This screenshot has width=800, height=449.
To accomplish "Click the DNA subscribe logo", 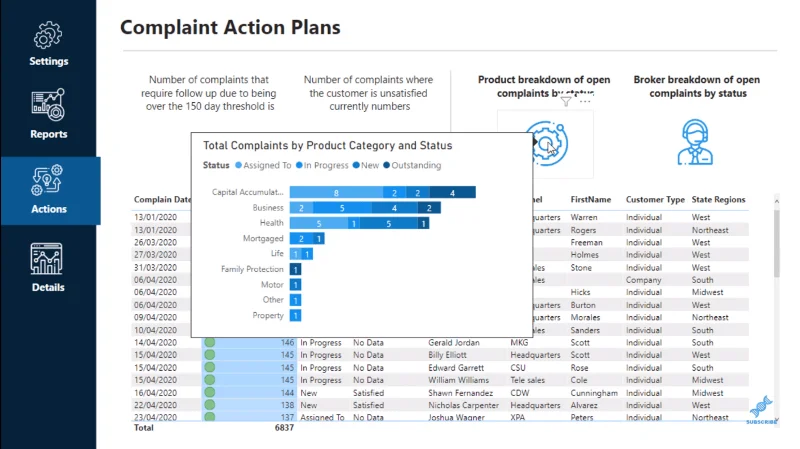I will tap(762, 410).
